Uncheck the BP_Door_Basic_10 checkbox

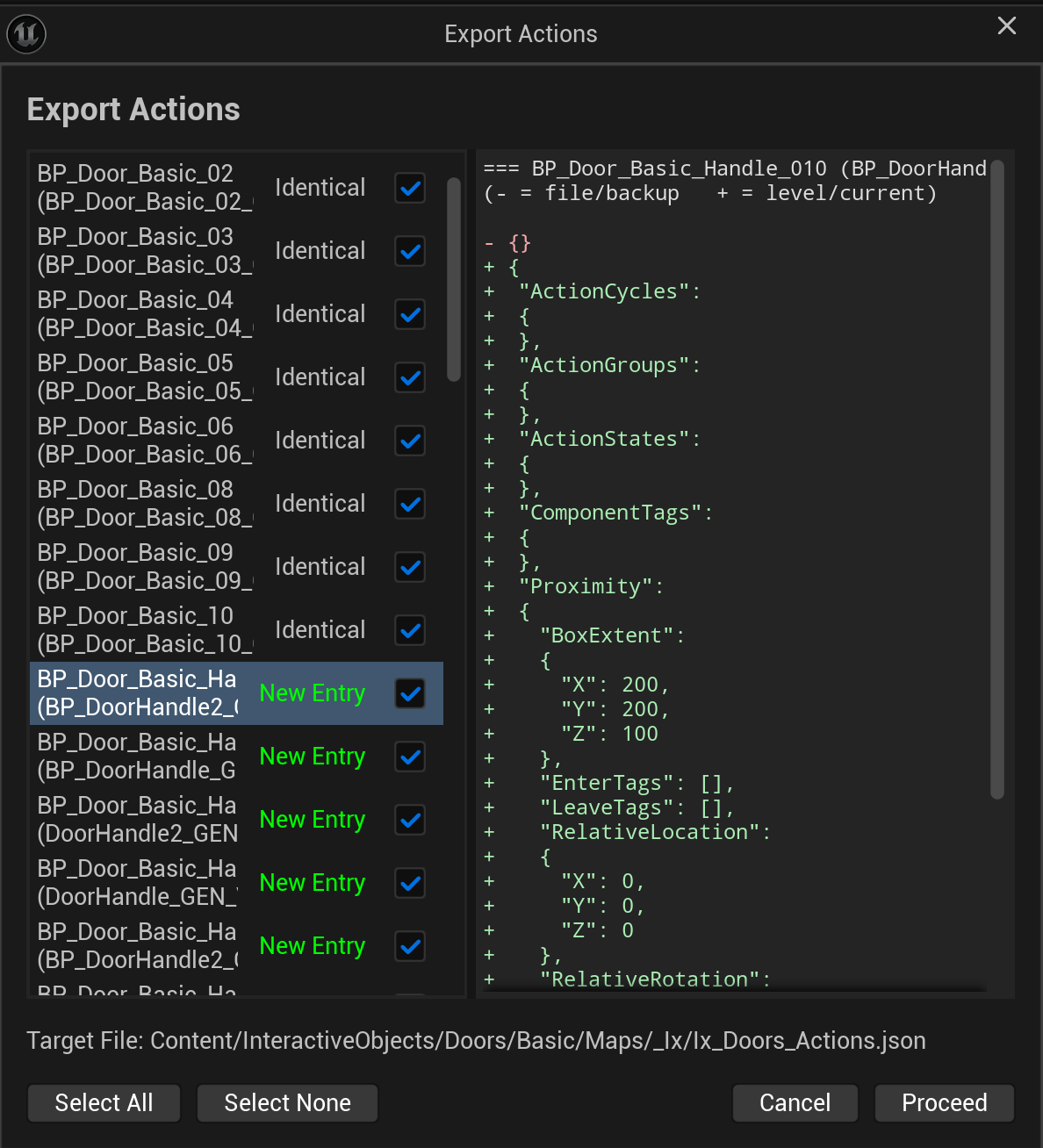click(410, 630)
